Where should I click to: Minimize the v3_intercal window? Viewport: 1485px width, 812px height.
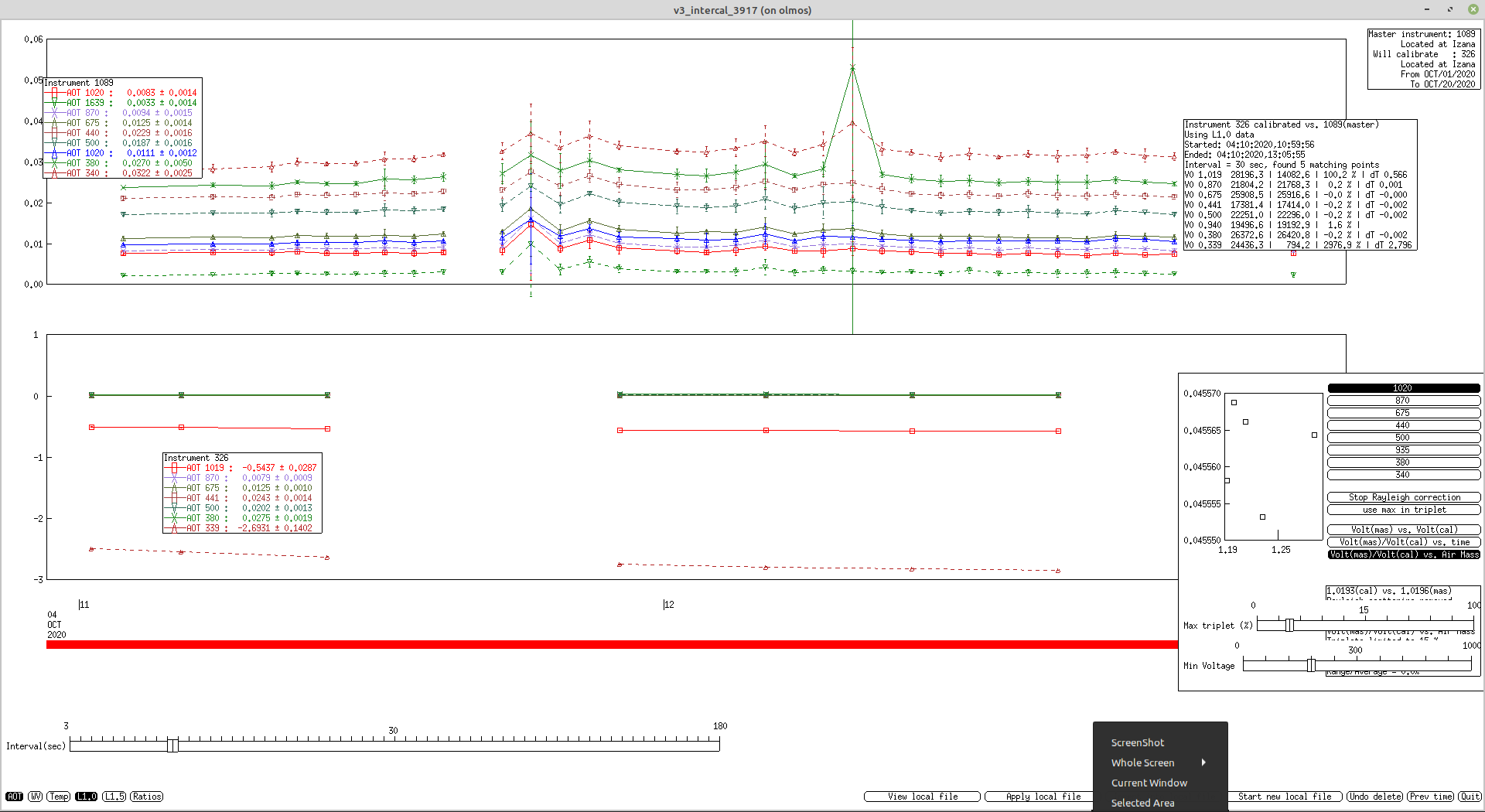1426,9
